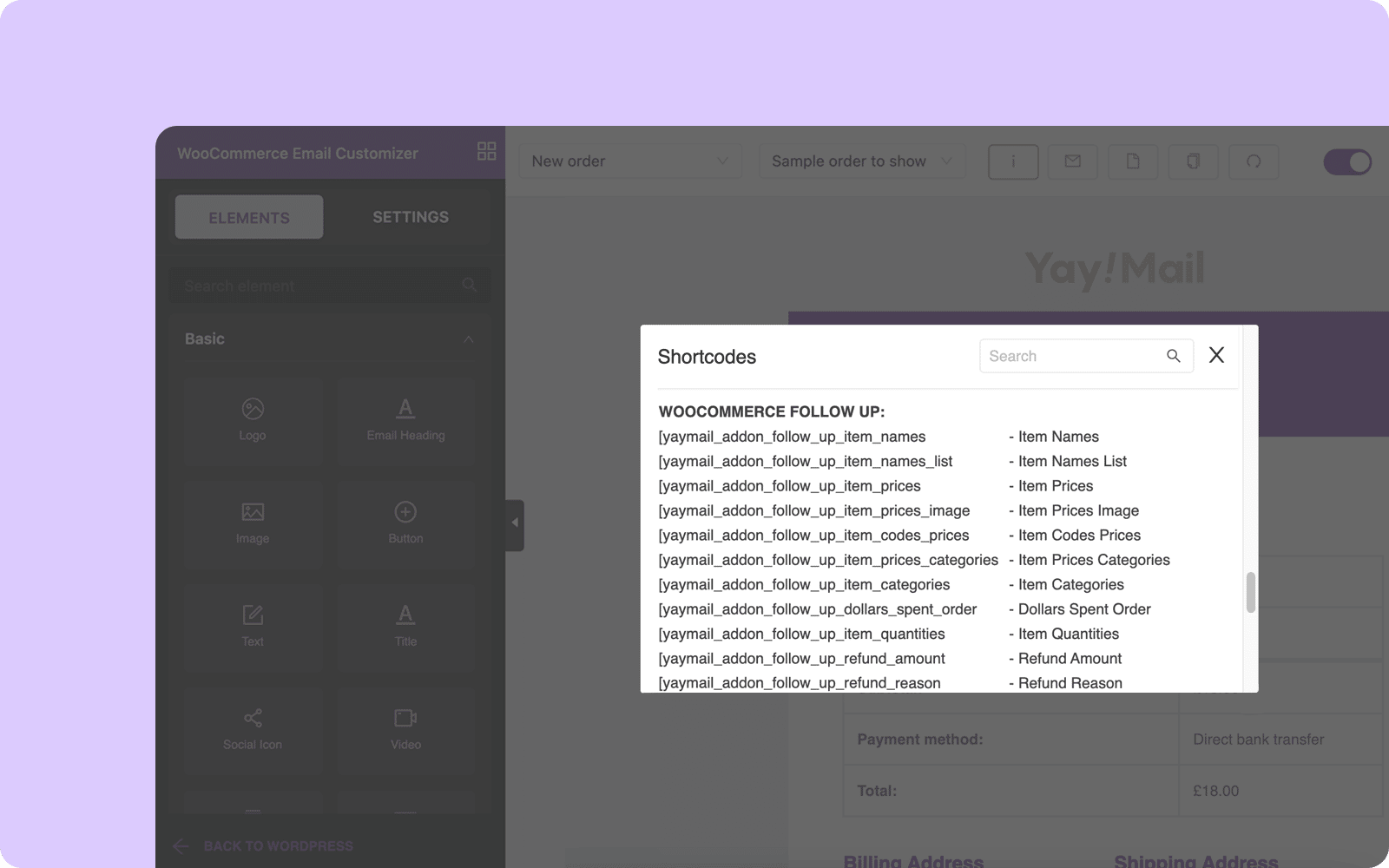Image resolution: width=1389 pixels, height=868 pixels.
Task: Select shortcode [yaymail_addon_follow_up_dollars_spent_order]
Action: [818, 609]
